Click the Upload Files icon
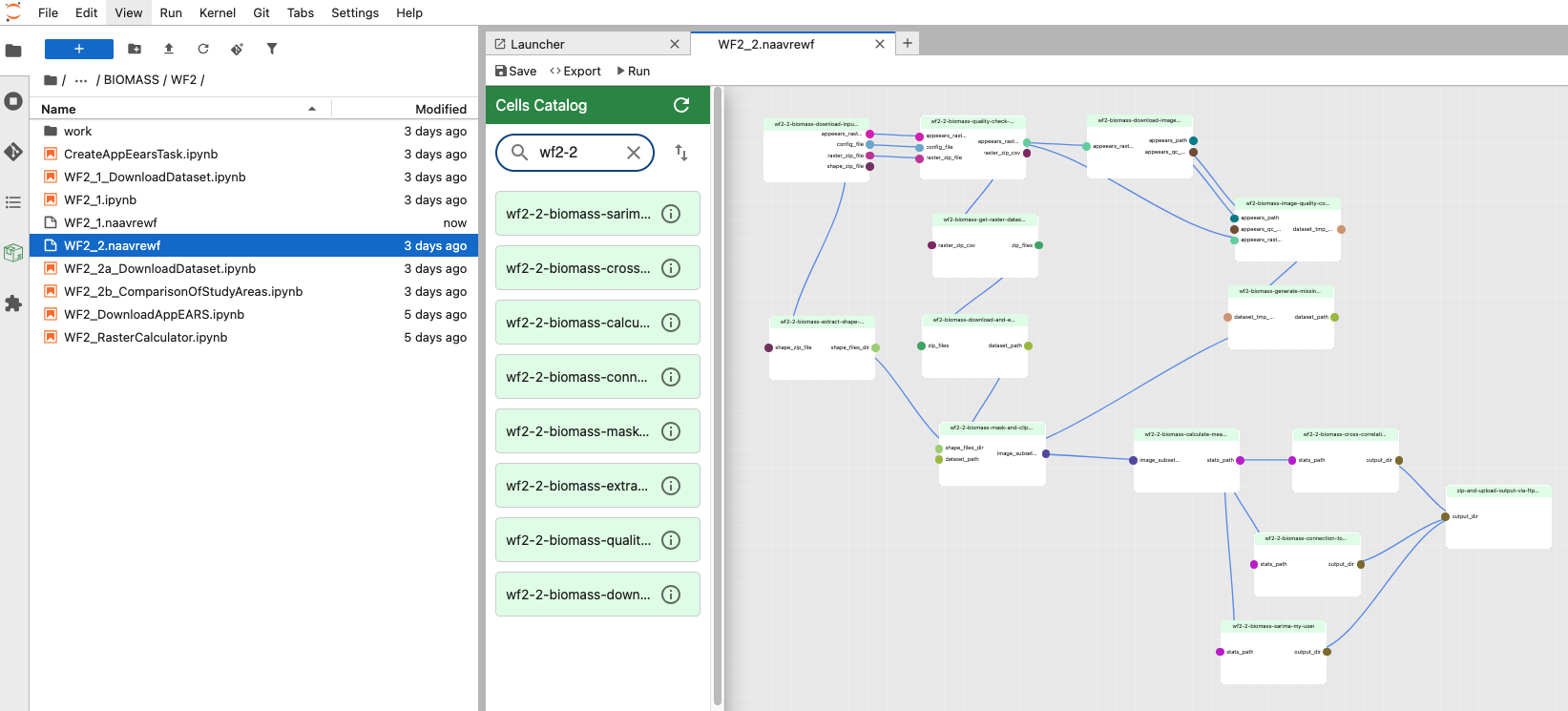Viewport: 1568px width, 711px height. (169, 49)
